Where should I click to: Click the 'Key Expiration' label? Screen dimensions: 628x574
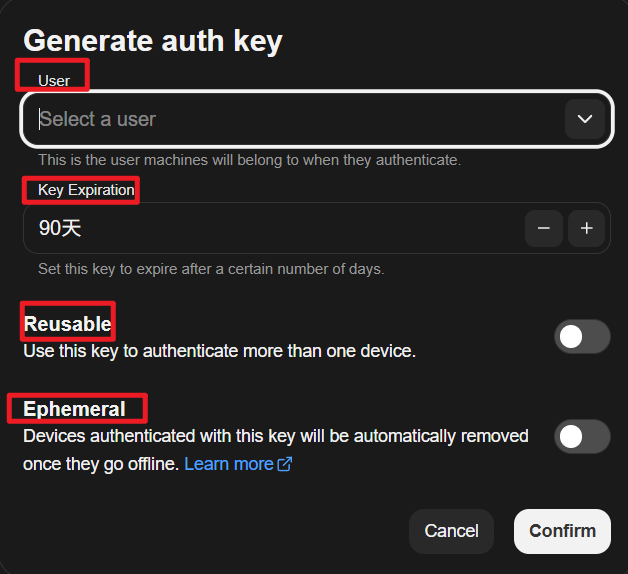pyautogui.click(x=86, y=190)
